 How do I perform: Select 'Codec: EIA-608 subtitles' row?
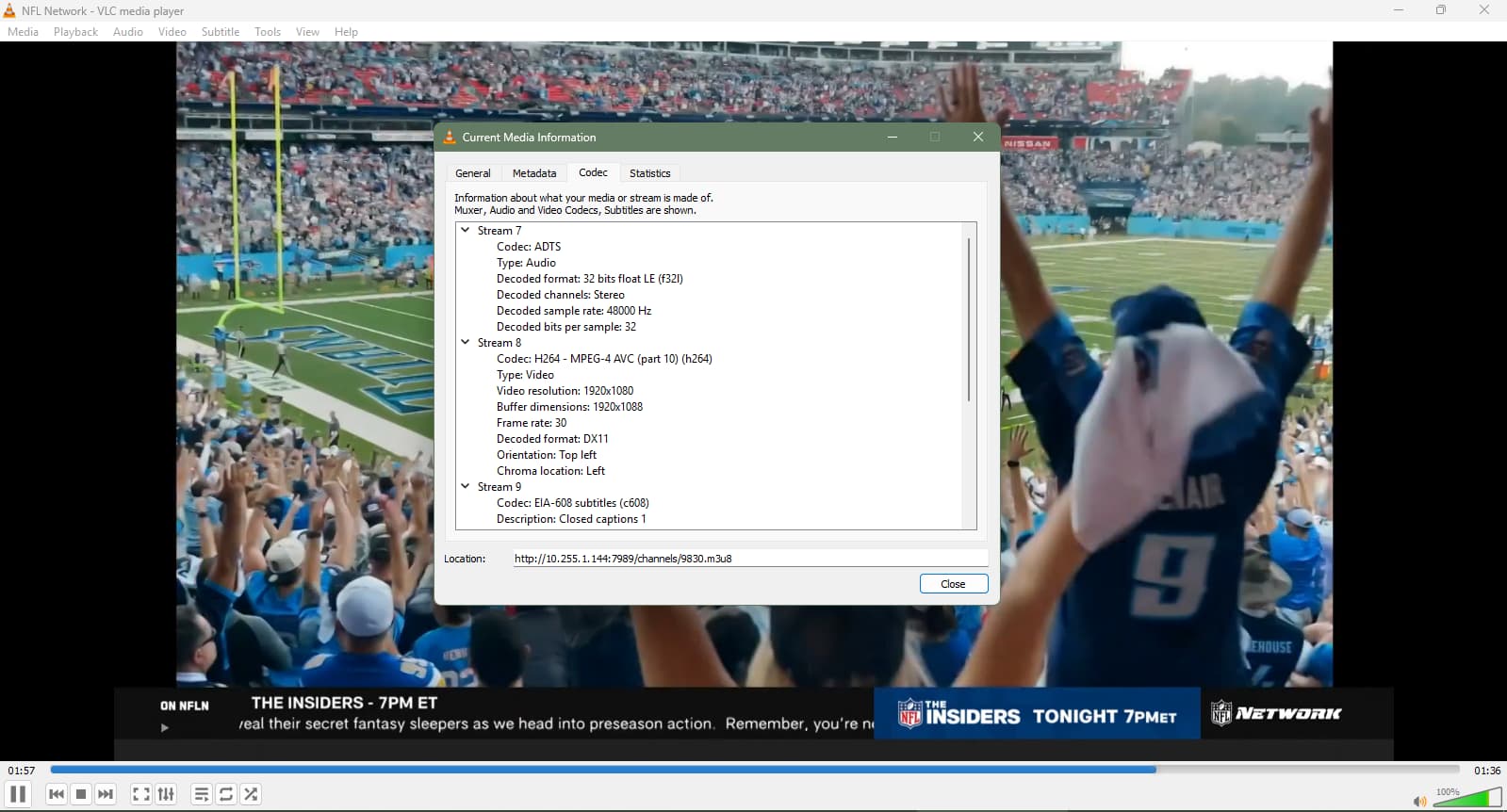click(573, 503)
